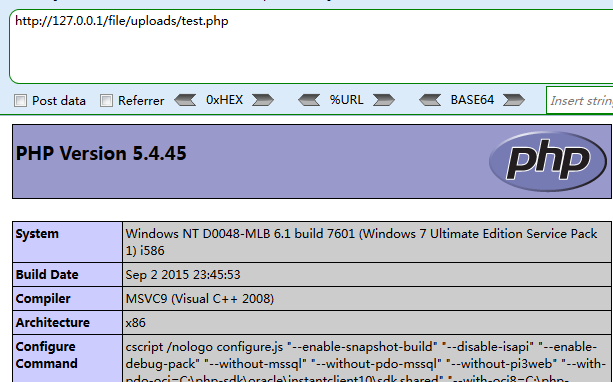Screen dimensions: 613x382
Task: Click the System row label
Action: [x=37, y=233]
